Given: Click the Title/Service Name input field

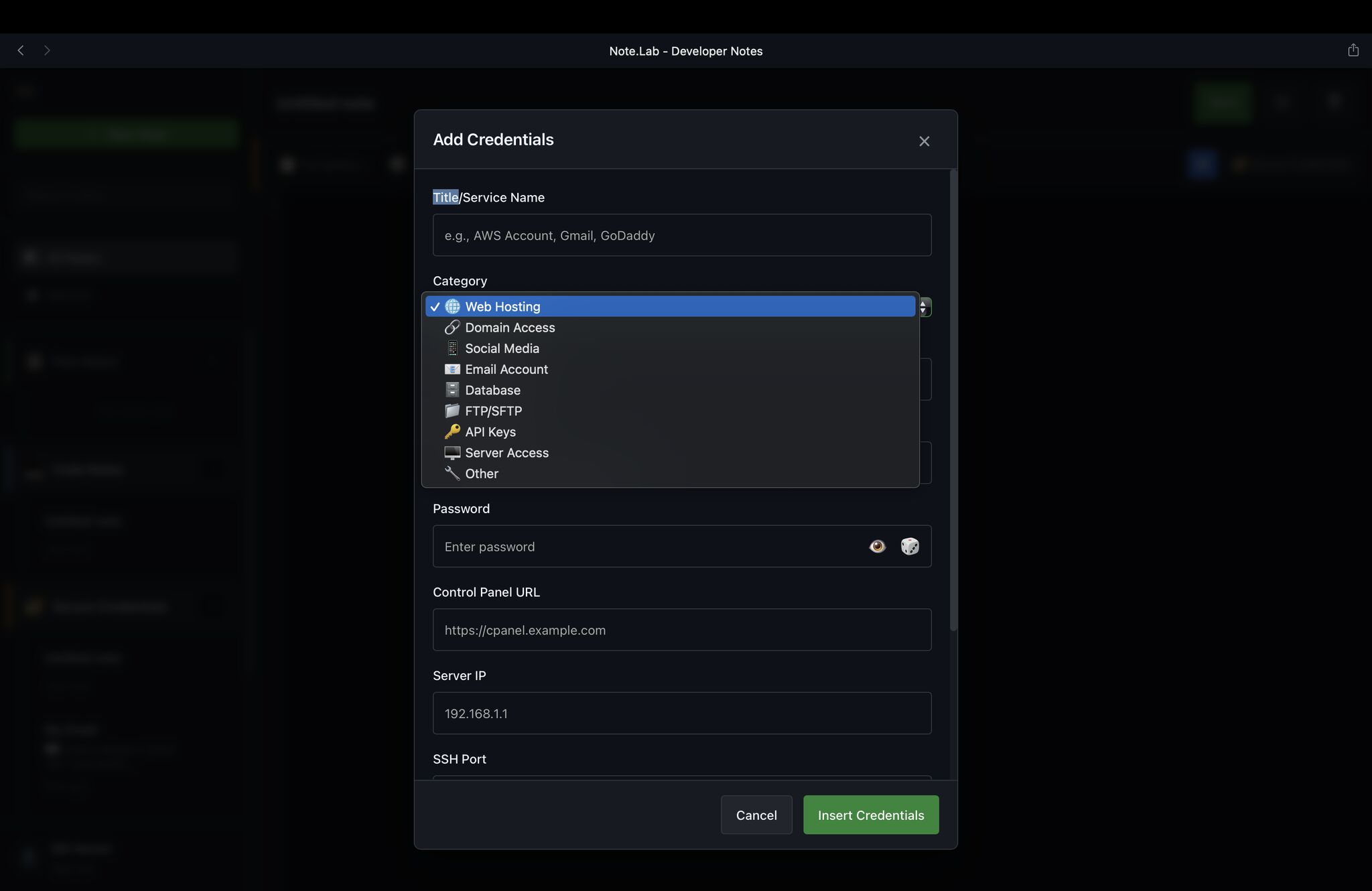Looking at the screenshot, I should [681, 235].
